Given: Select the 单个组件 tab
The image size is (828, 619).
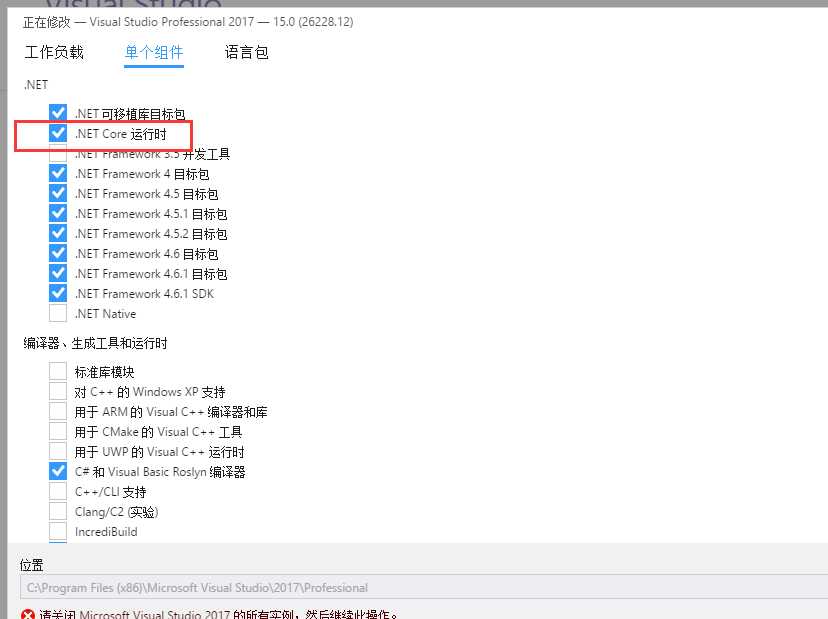Looking at the screenshot, I should click(x=154, y=52).
